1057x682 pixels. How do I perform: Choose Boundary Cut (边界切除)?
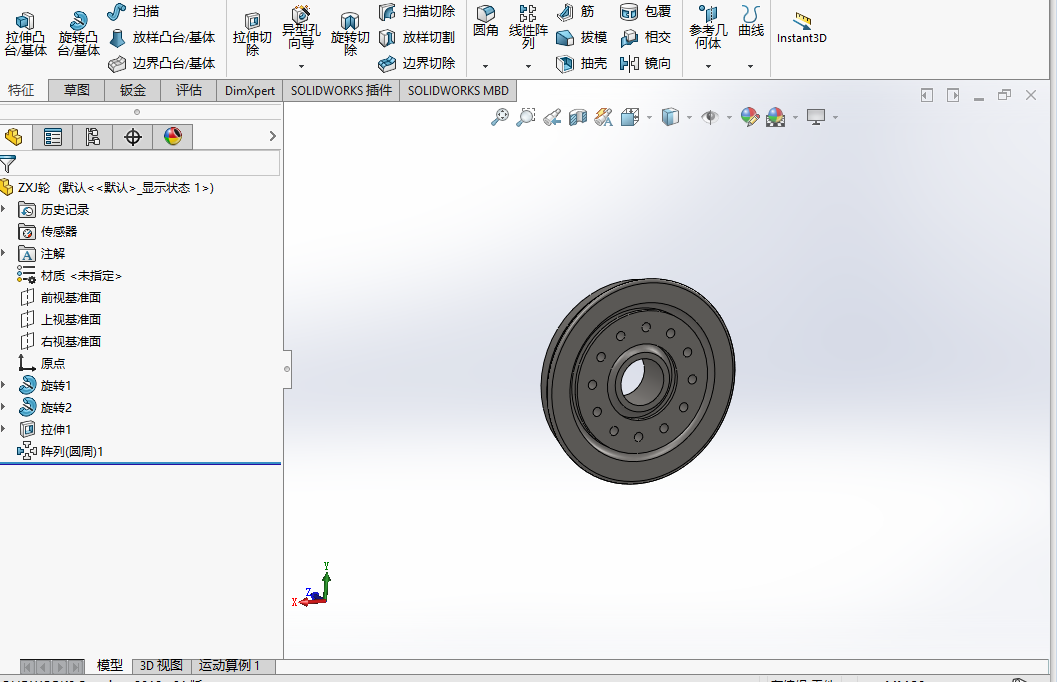coord(417,63)
